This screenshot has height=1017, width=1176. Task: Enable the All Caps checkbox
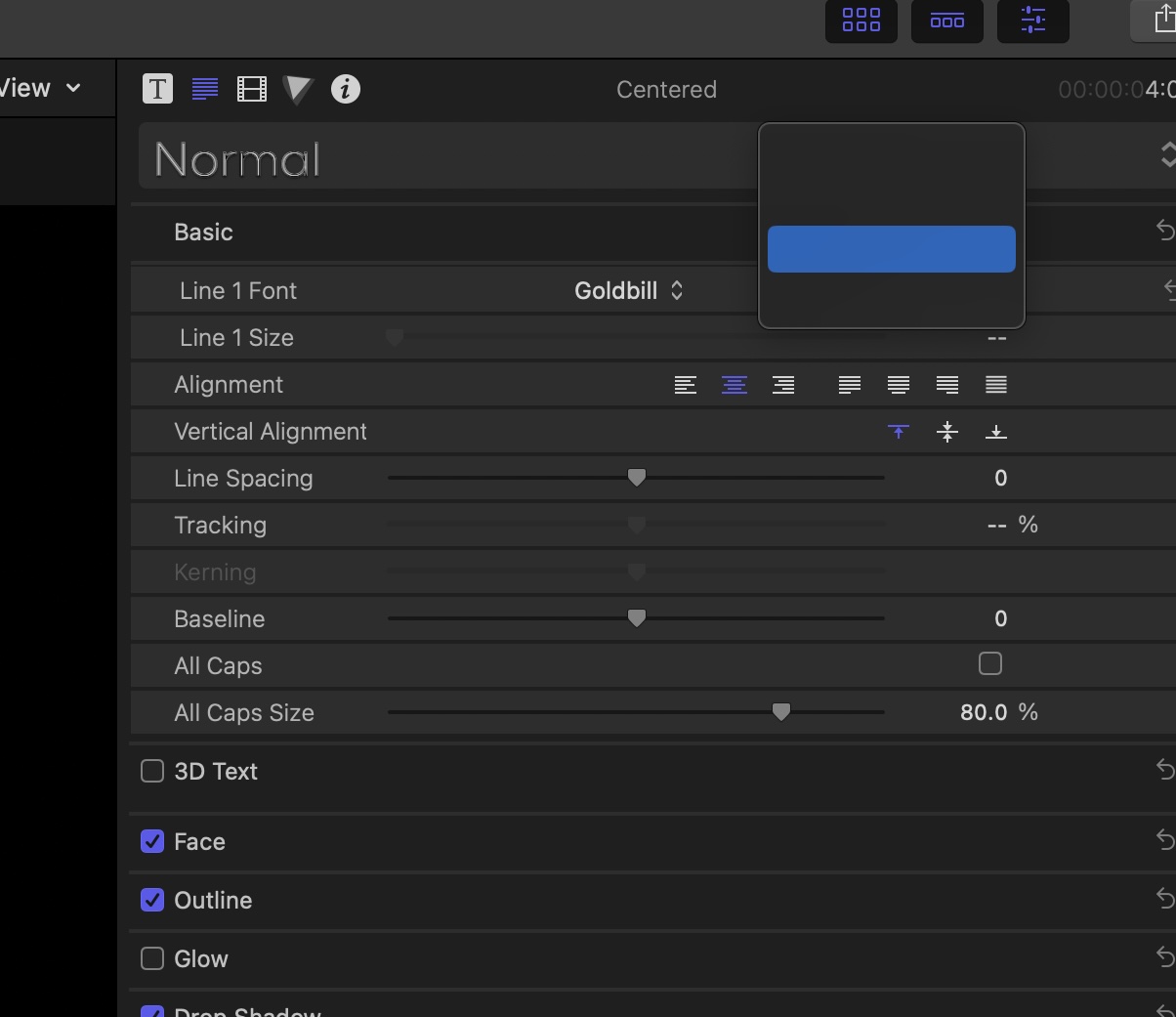tap(989, 664)
